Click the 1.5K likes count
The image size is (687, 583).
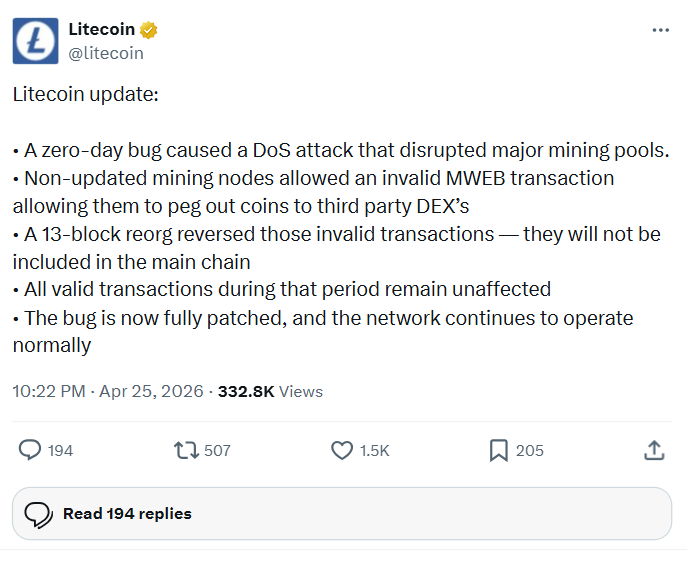click(x=374, y=451)
